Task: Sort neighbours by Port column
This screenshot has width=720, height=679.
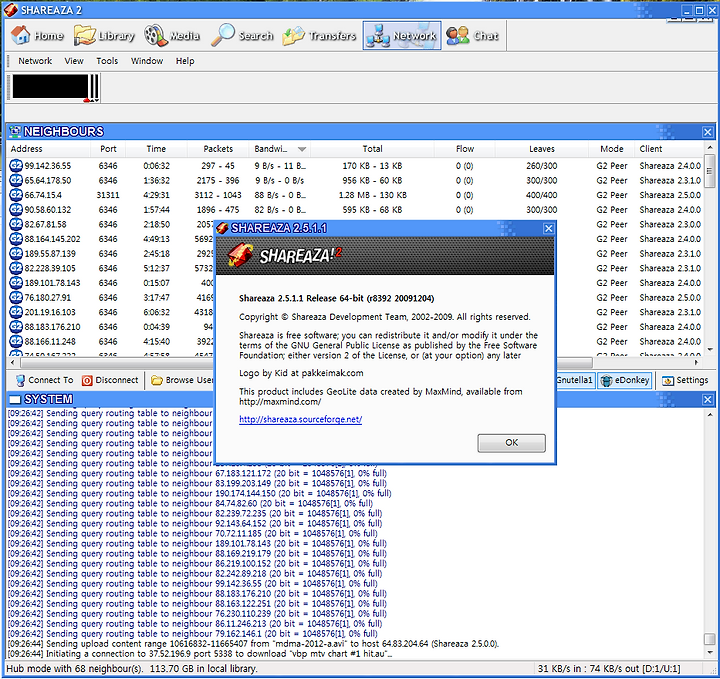Action: coord(108,149)
